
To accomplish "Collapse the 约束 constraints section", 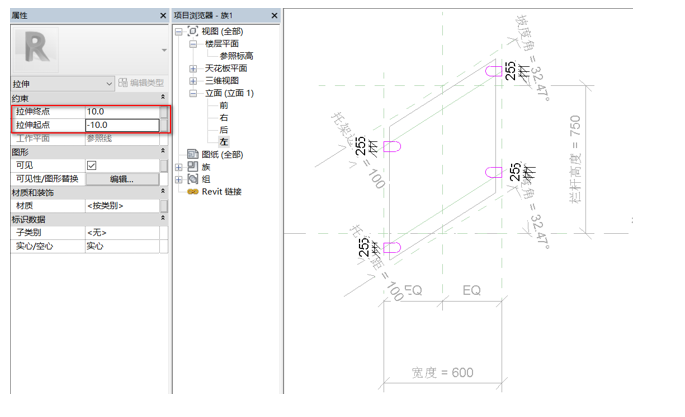I will (x=163, y=97).
